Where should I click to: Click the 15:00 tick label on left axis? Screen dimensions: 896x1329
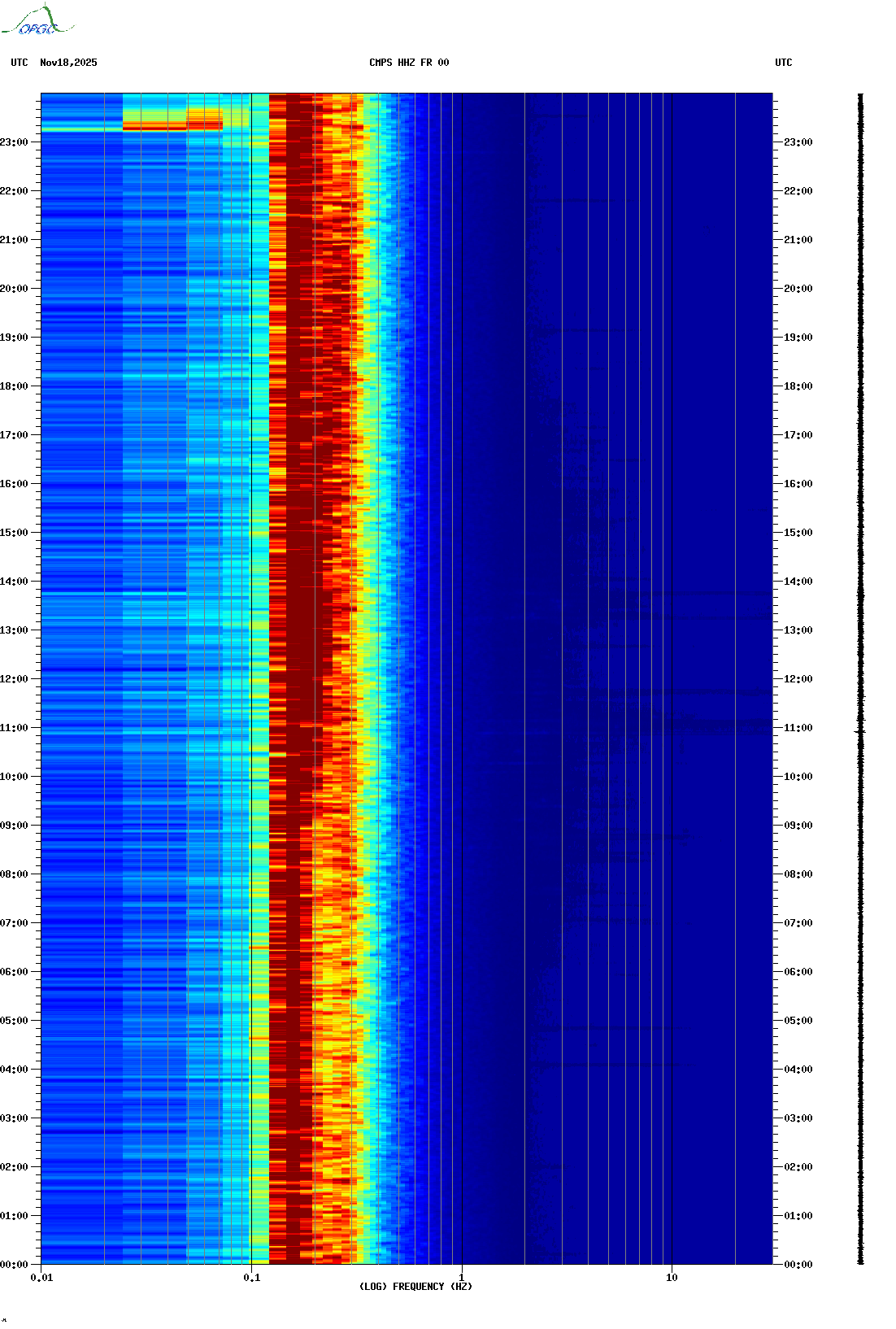coord(14,533)
